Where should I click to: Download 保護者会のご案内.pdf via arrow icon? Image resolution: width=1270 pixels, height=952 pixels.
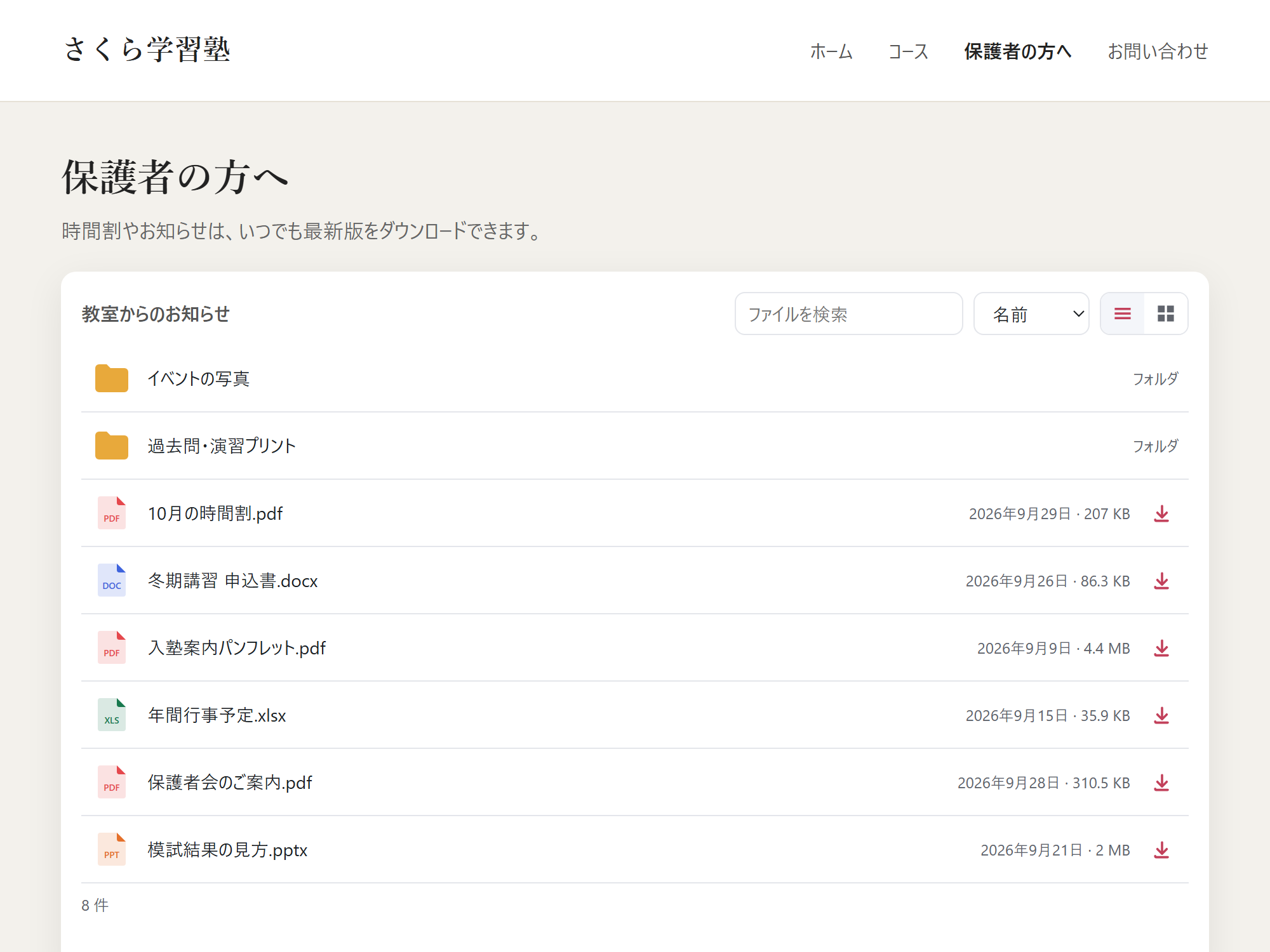pos(1161,783)
